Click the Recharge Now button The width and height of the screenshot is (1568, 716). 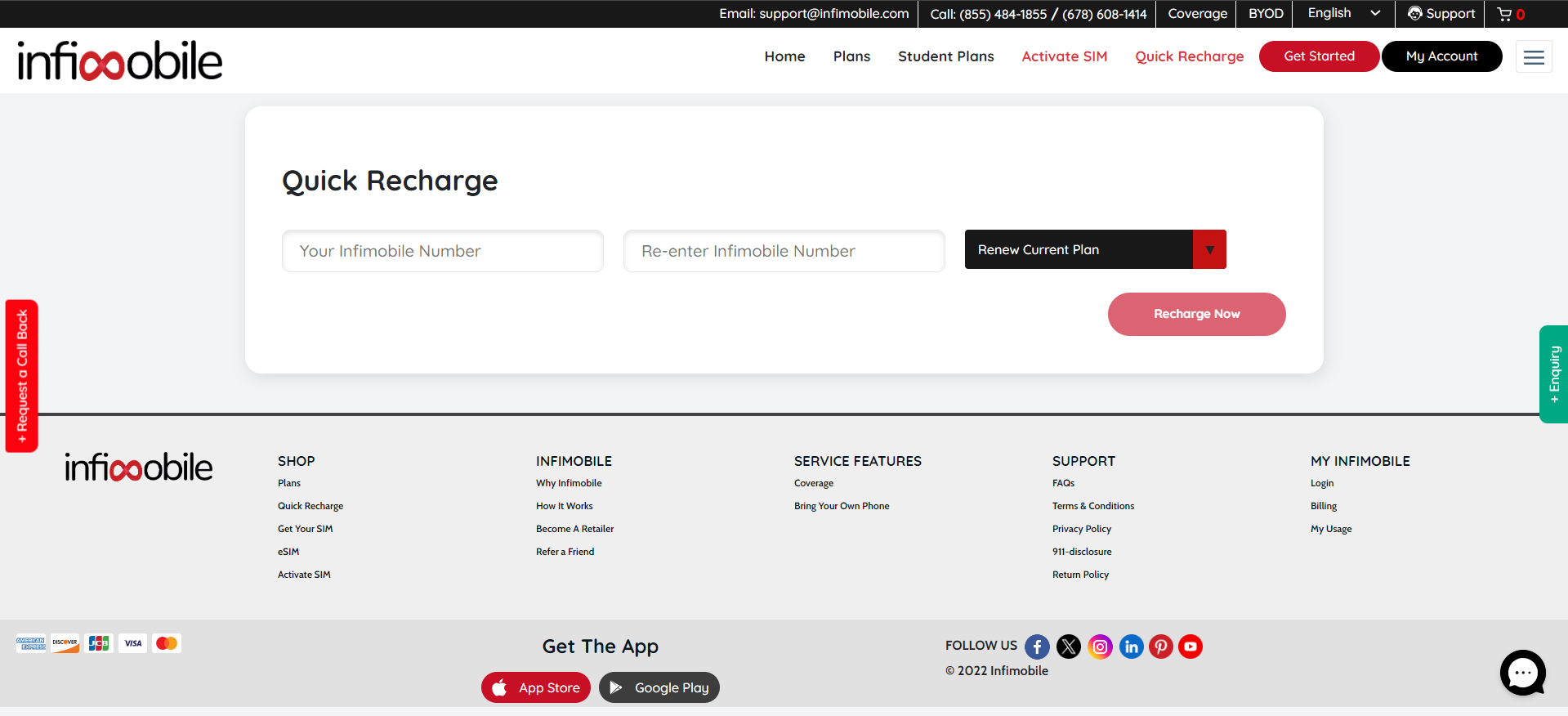coord(1197,314)
